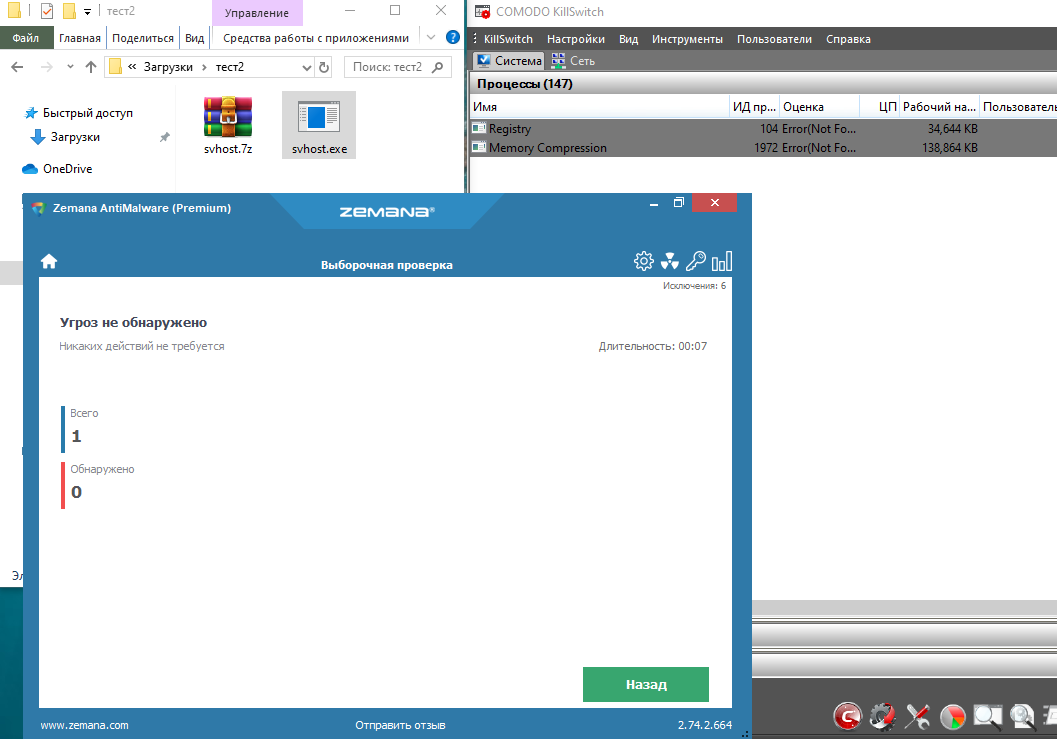
Task: Go to Zemana home screen
Action: pyautogui.click(x=49, y=262)
